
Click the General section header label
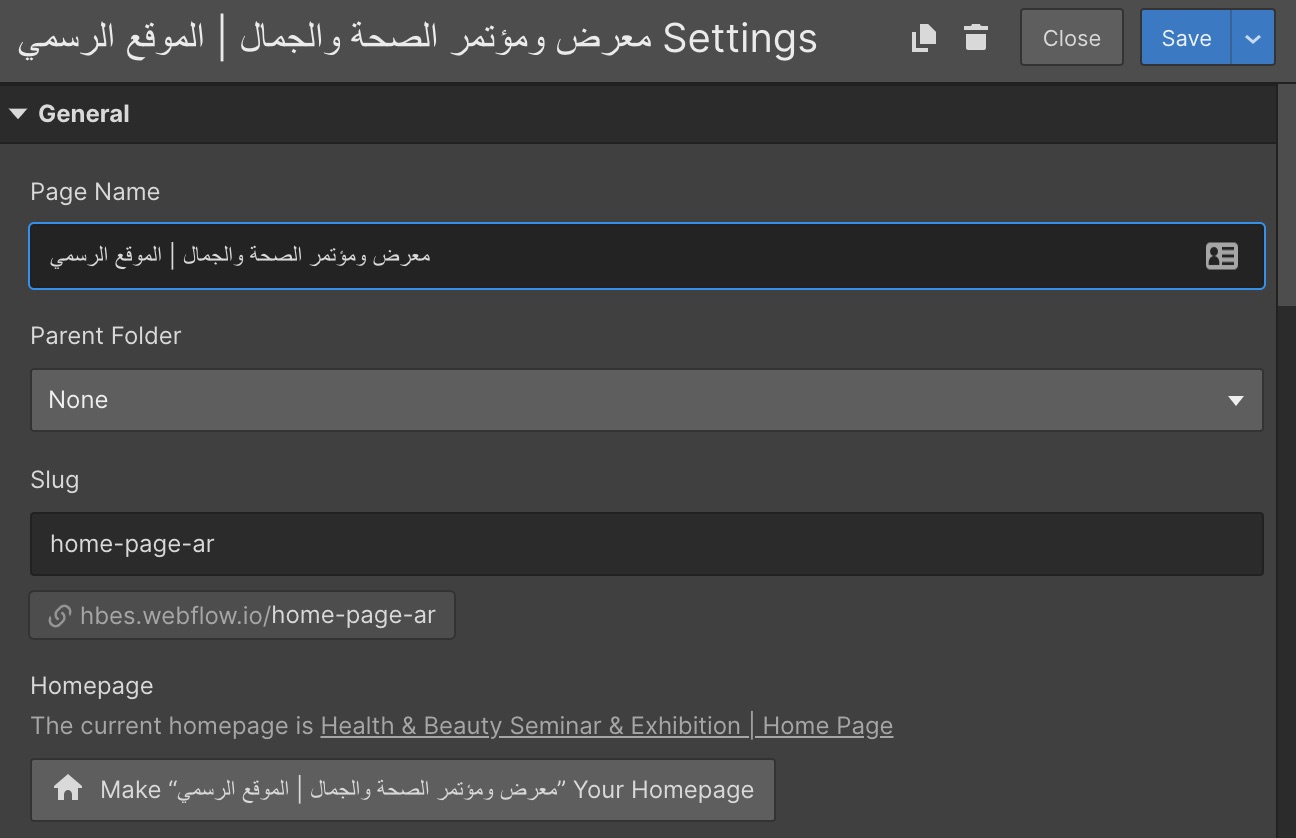tap(84, 114)
